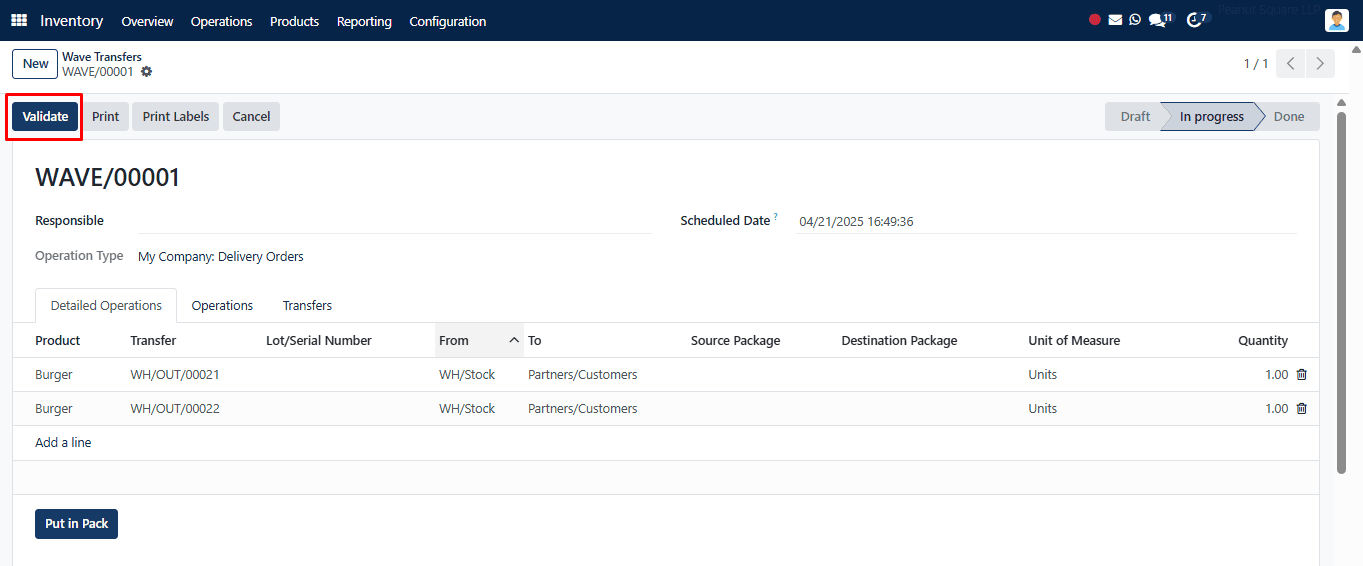Screen dimensions: 1363x566
Task: Open the WhatsApp icon in the top bar
Action: coord(1135,20)
